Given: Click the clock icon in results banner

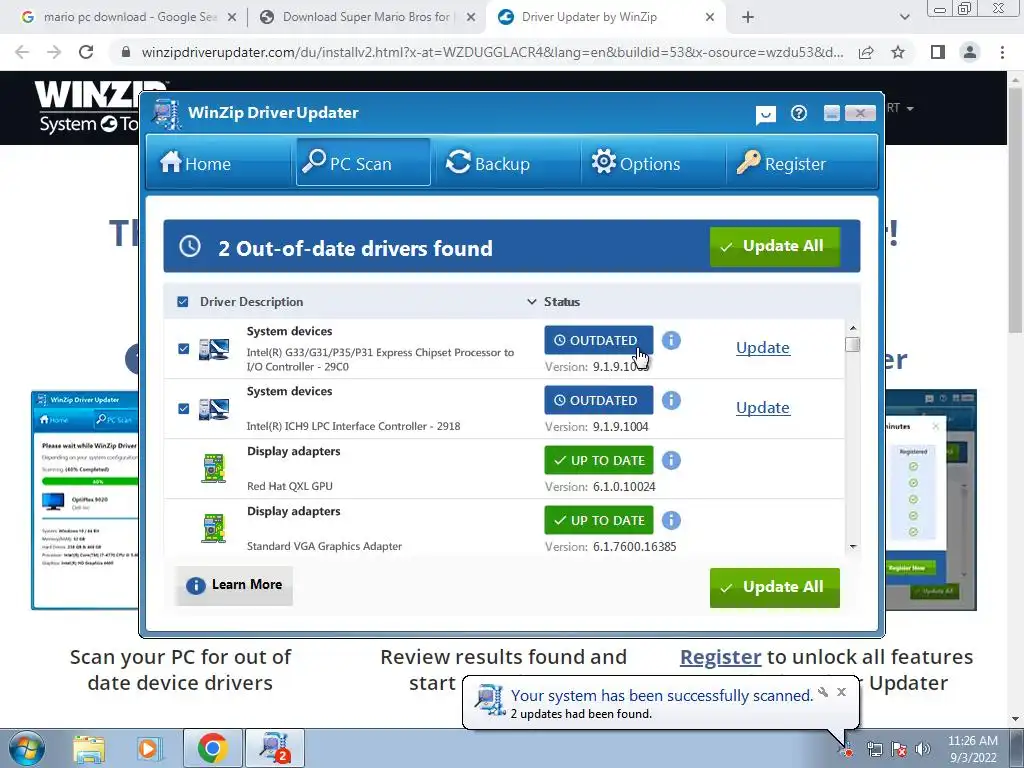Looking at the screenshot, I should (190, 246).
